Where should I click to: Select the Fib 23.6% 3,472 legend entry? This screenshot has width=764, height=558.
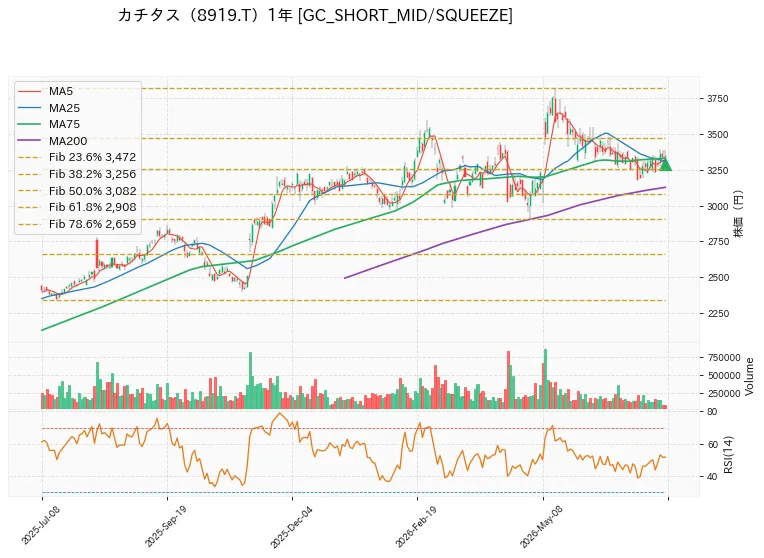click(77, 157)
